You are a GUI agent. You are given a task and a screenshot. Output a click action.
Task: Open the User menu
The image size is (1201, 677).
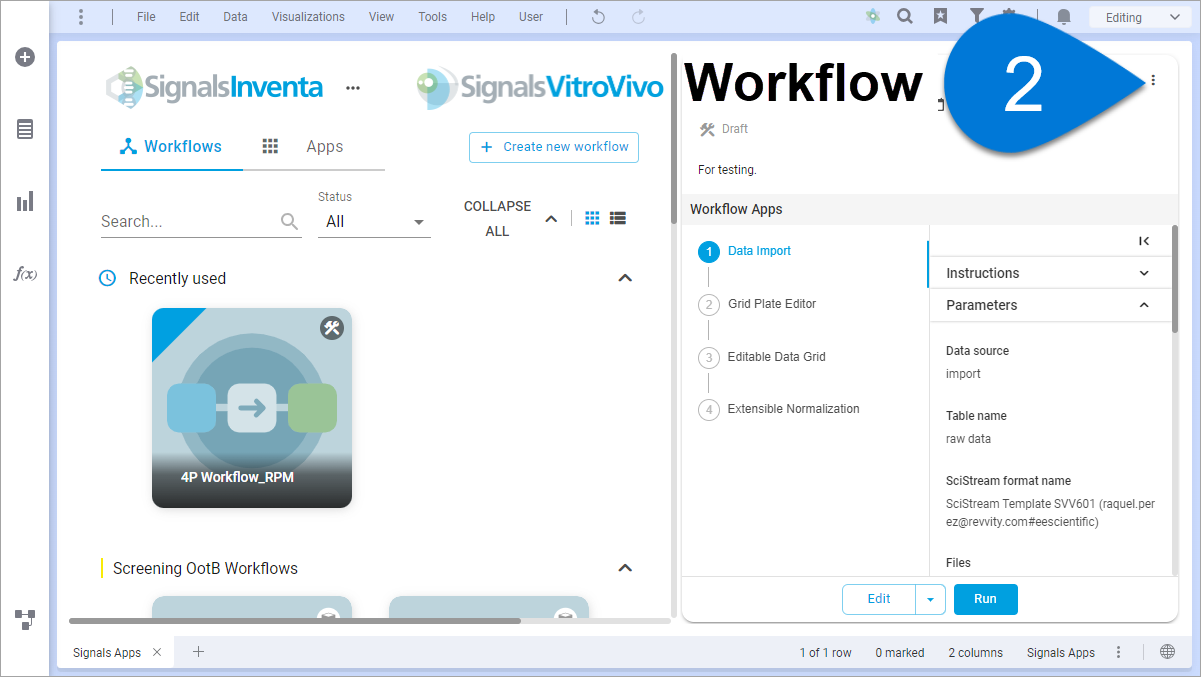pos(531,17)
